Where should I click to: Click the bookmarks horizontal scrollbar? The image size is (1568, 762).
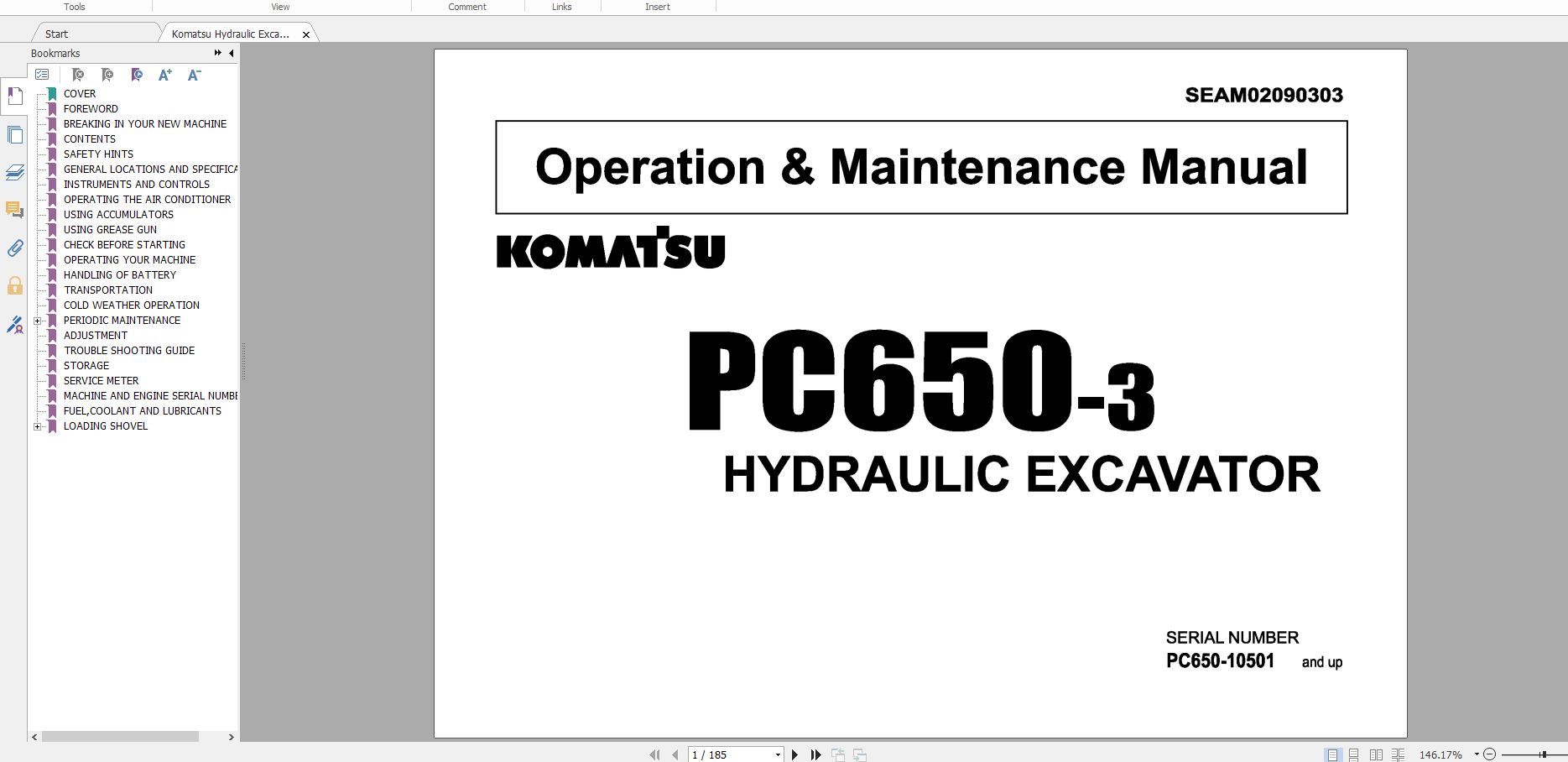pos(120,737)
